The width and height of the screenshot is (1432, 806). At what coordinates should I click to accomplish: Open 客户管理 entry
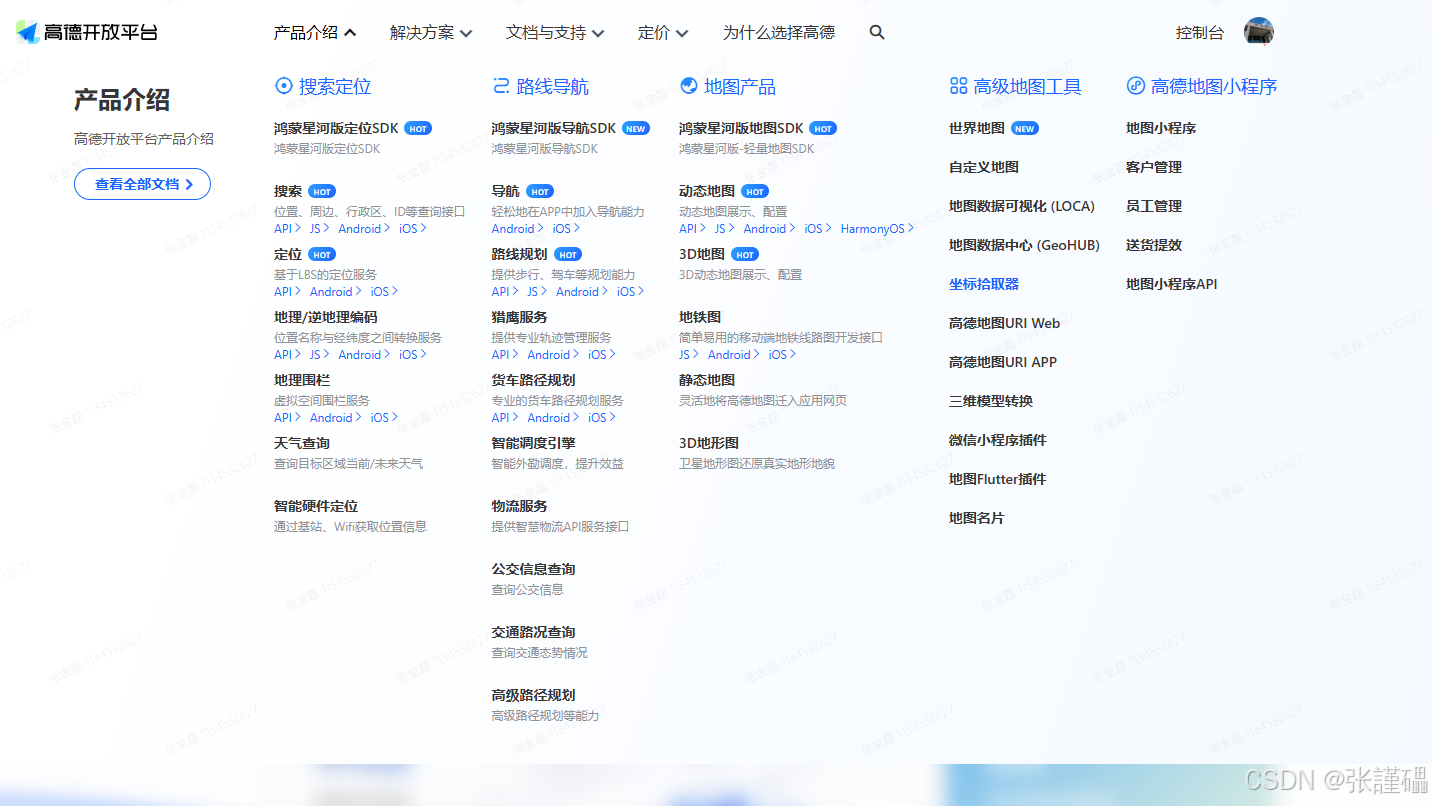tap(1154, 167)
